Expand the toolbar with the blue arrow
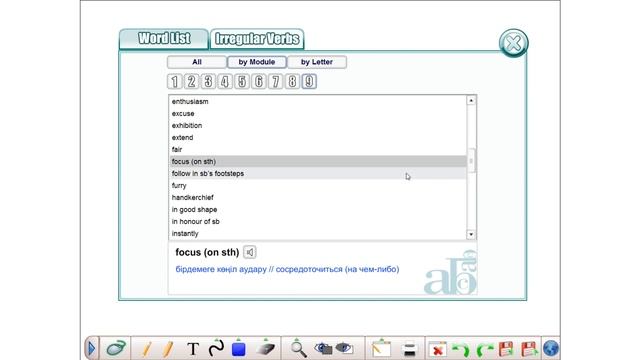The width and height of the screenshot is (640, 360). 91,349
